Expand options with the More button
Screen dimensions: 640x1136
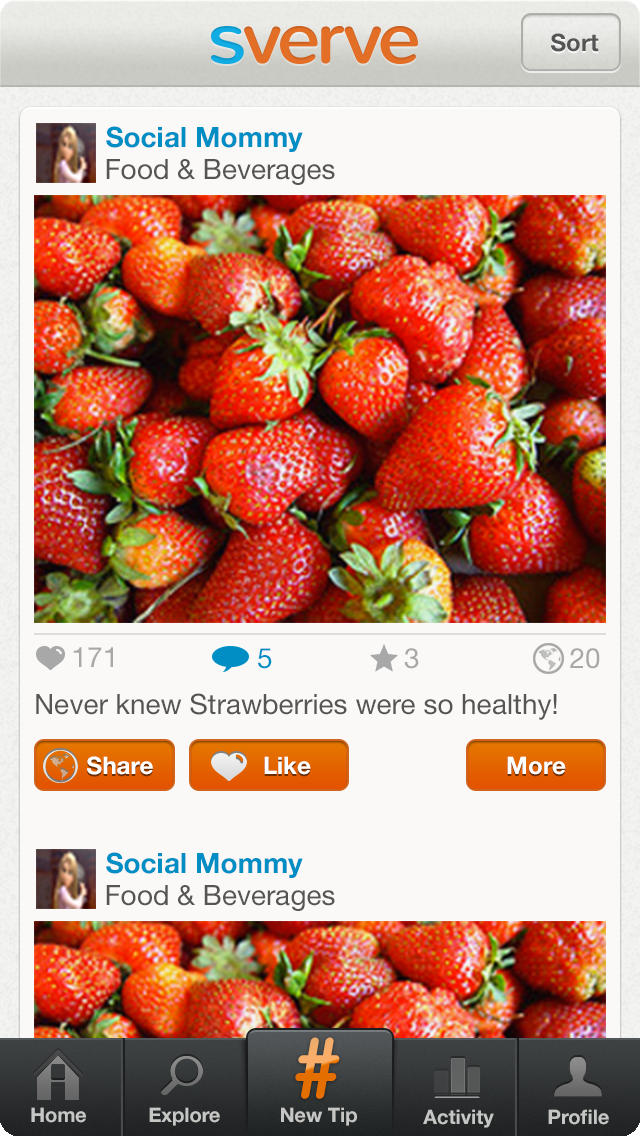(535, 766)
